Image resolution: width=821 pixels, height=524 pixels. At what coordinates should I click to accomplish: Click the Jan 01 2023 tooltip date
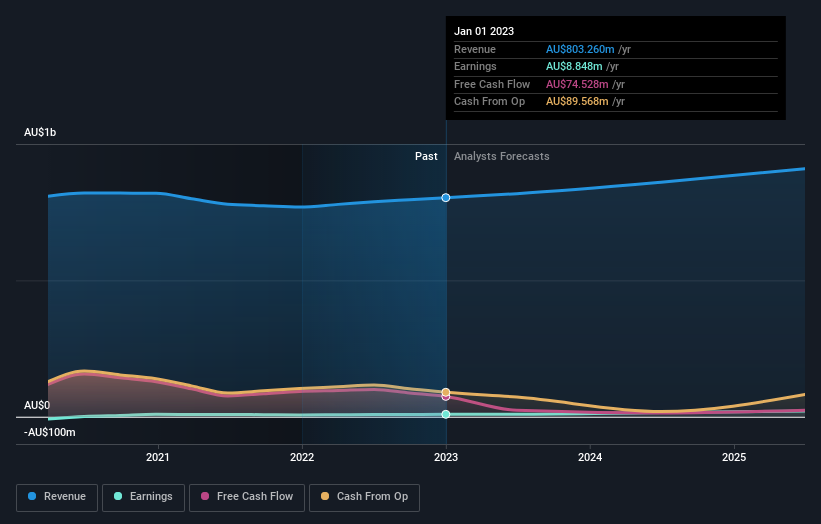(484, 31)
